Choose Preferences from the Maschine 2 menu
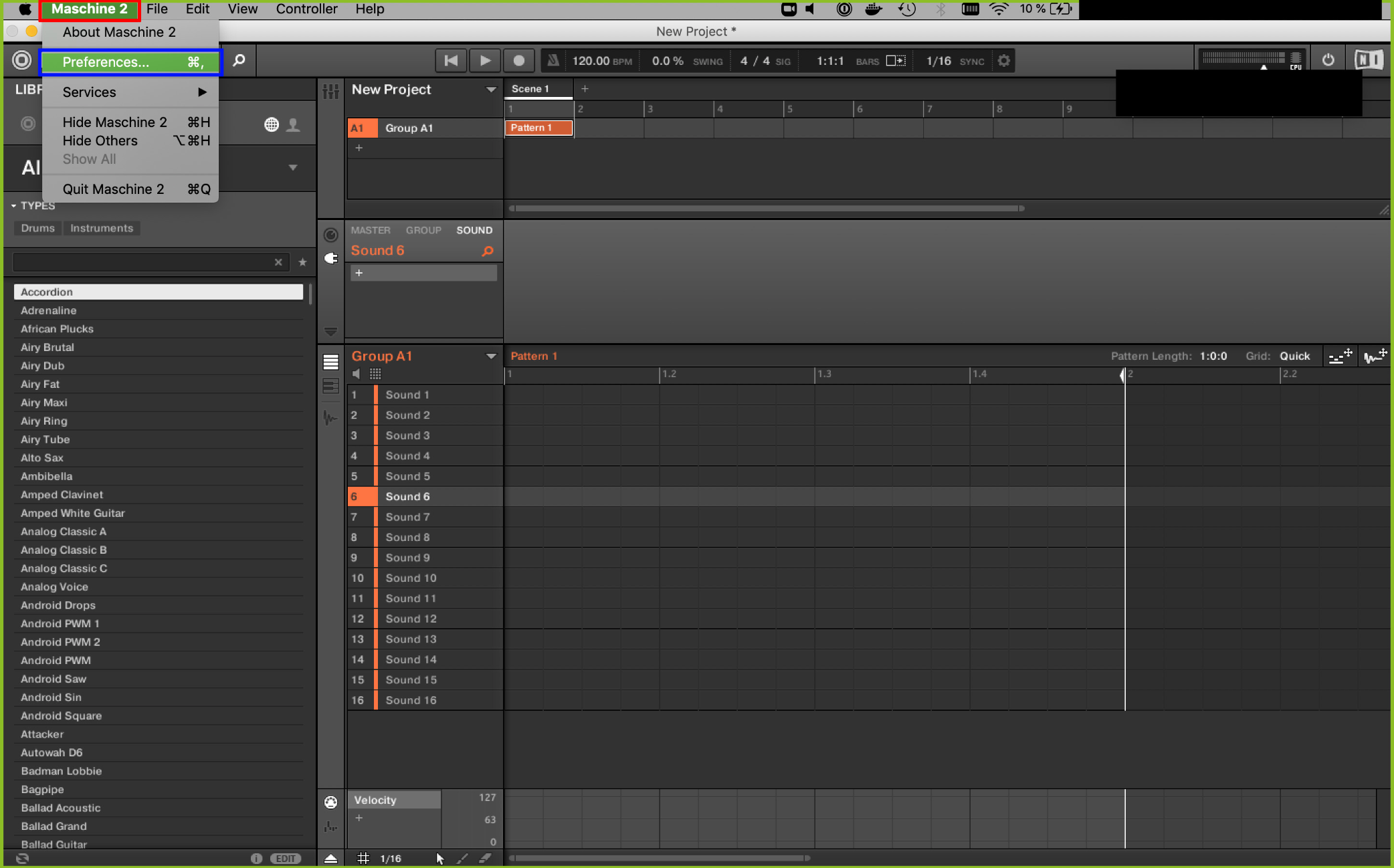The width and height of the screenshot is (1394, 868). 130,62
